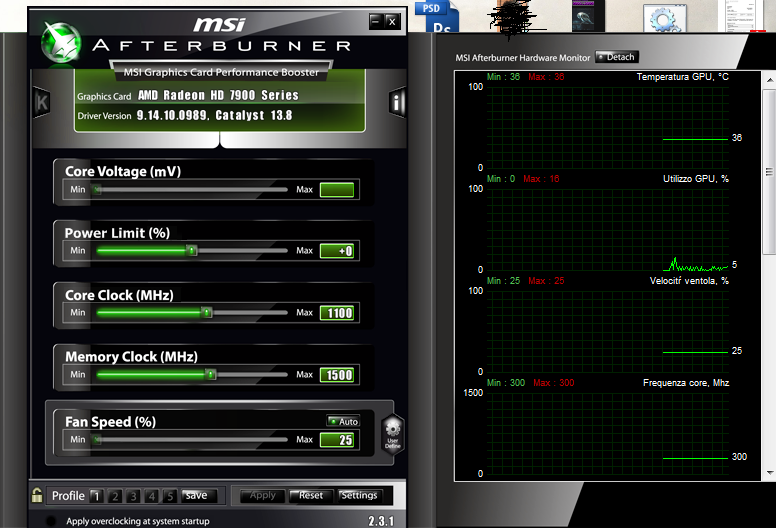Click the Power Limit +0 value field
Image resolution: width=776 pixels, height=528 pixels.
pyautogui.click(x=337, y=251)
